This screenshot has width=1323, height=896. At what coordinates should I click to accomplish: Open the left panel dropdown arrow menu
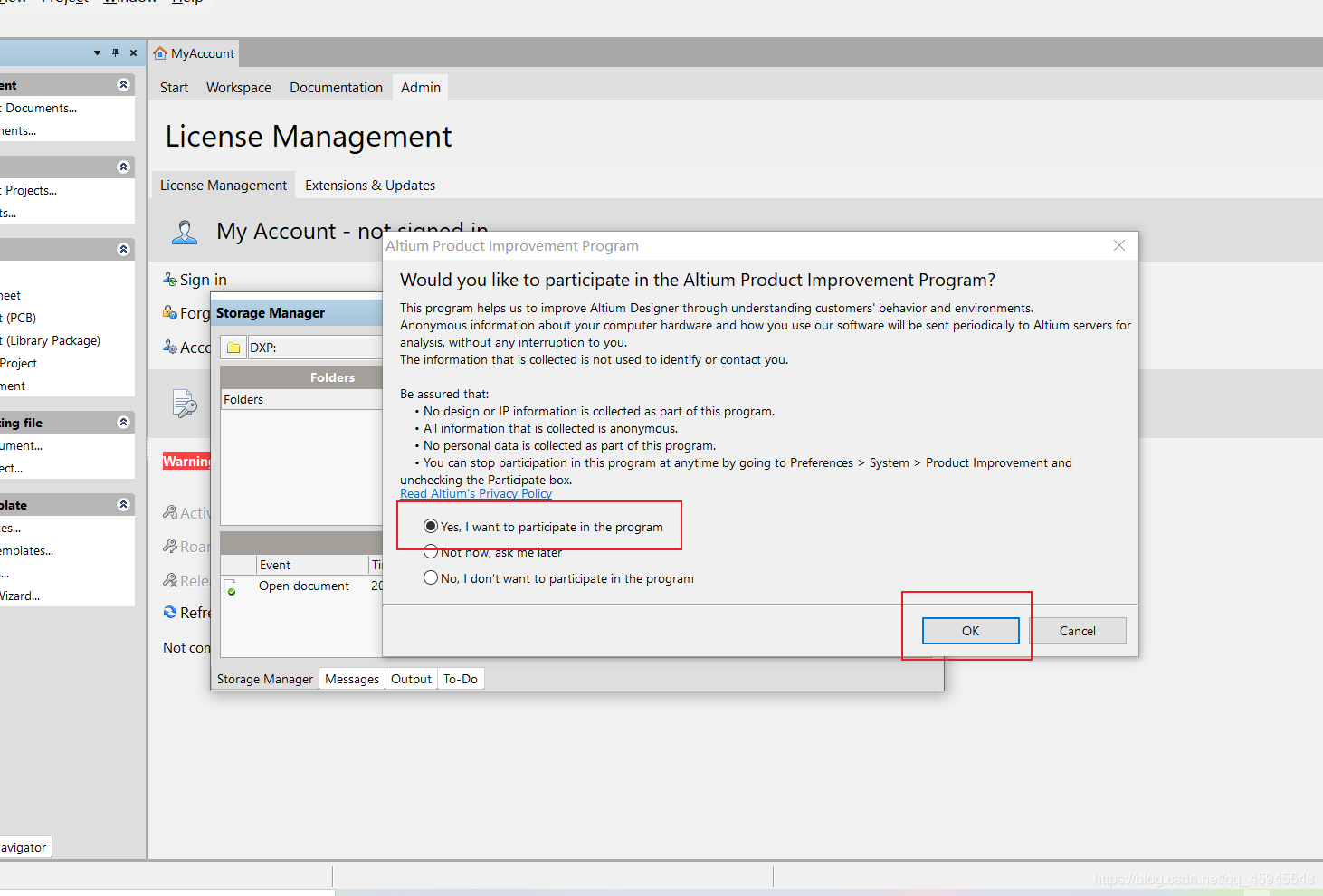pyautogui.click(x=97, y=52)
